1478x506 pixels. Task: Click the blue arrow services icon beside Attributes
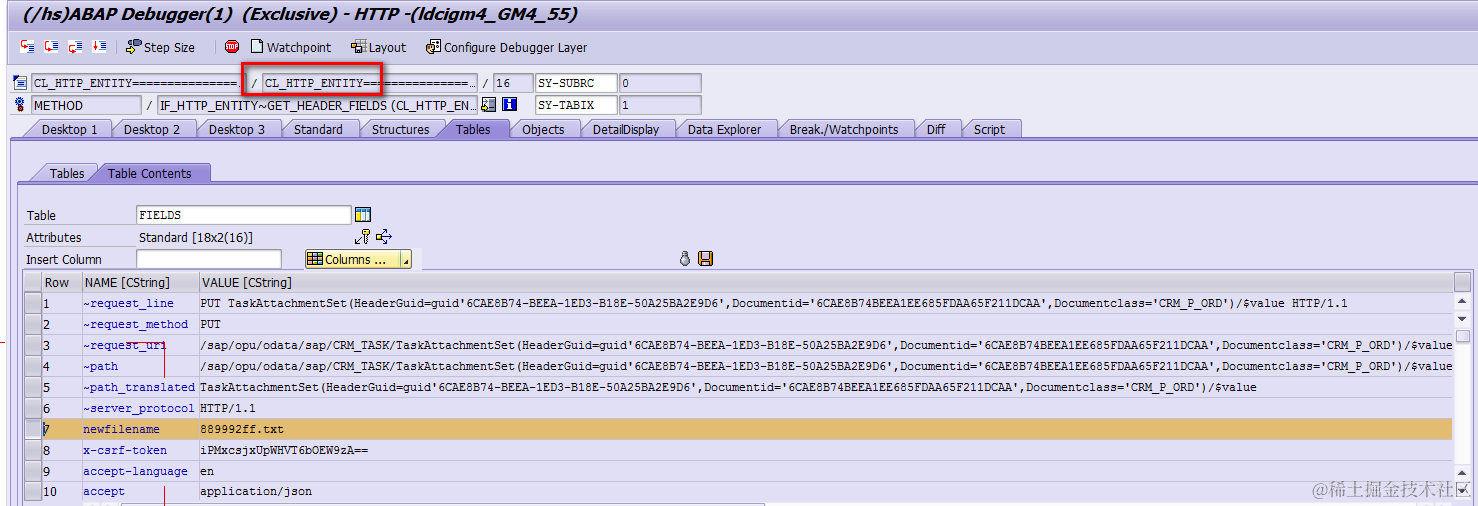click(384, 237)
